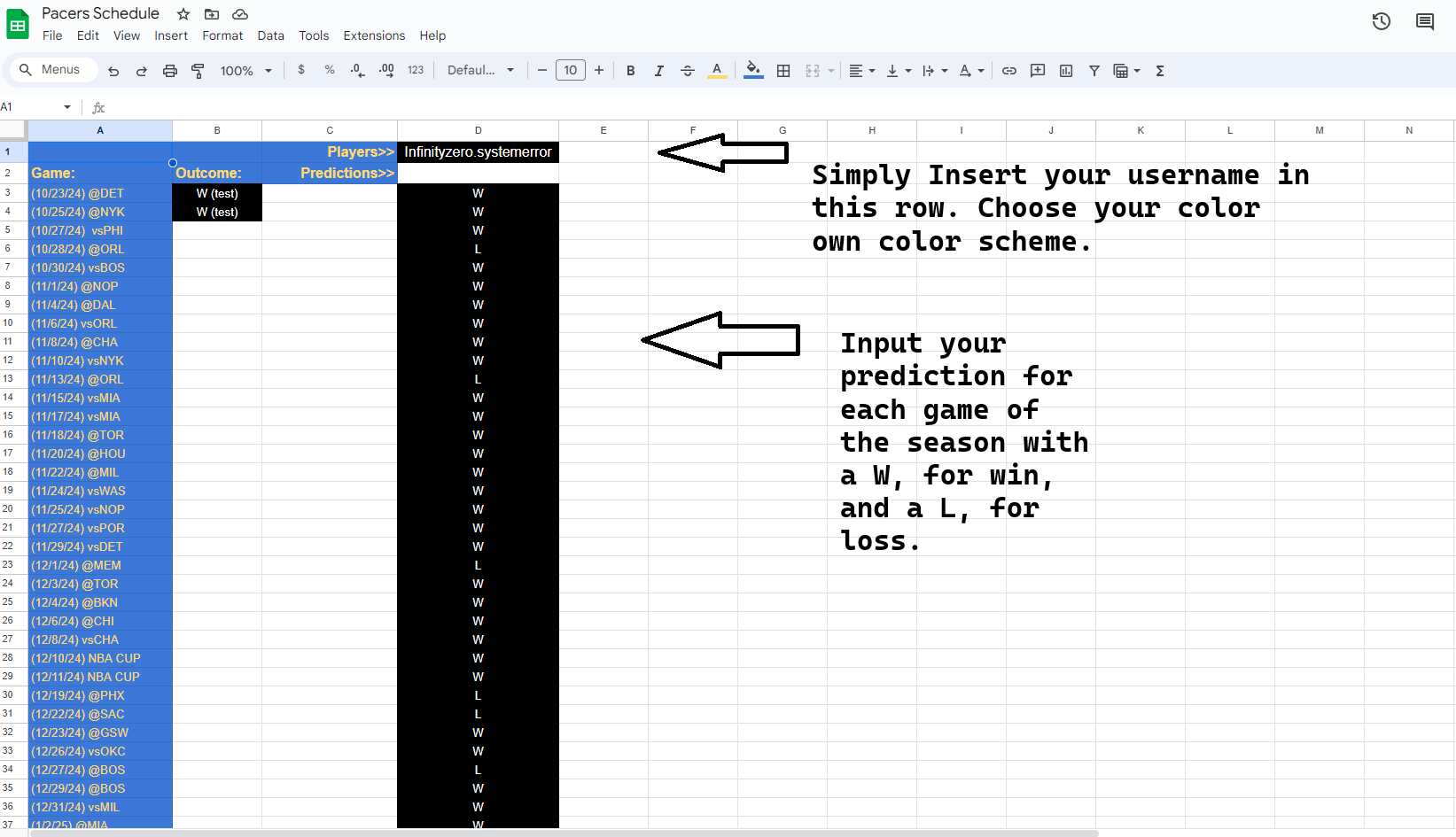Expand the Default font dropdown
Screen dimensions: 1456x837
480,71
